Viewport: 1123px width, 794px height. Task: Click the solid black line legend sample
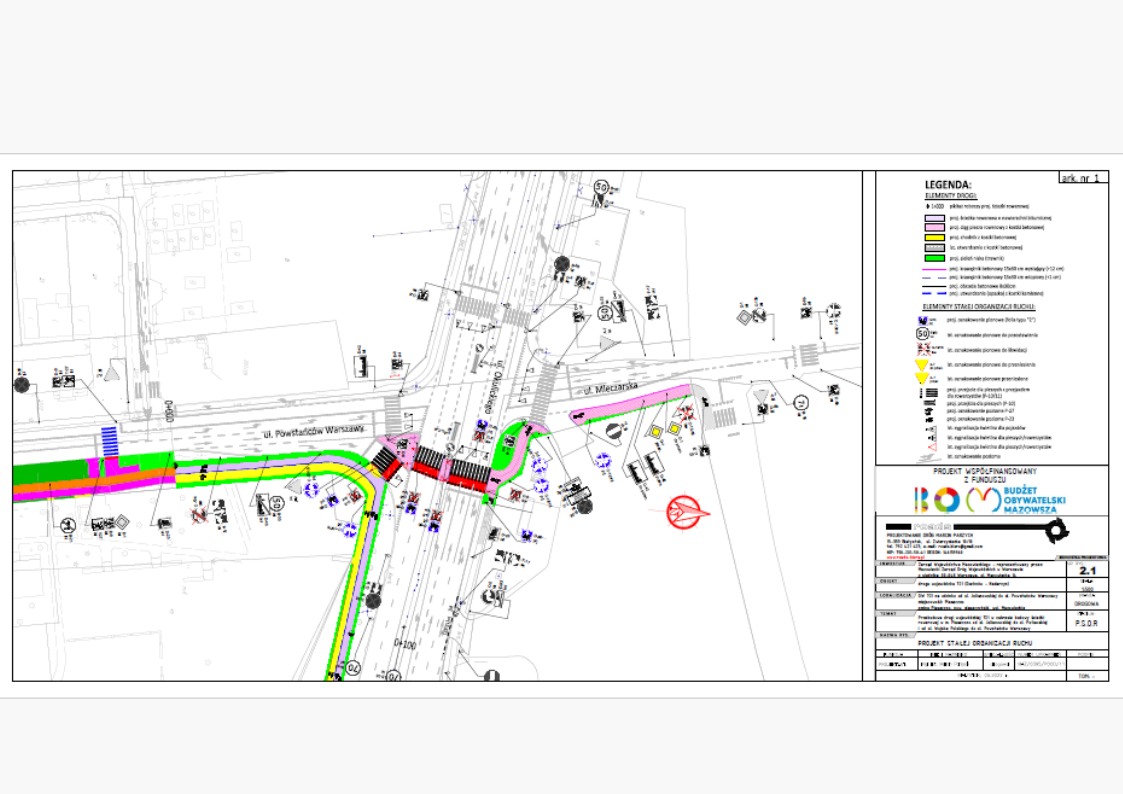point(935,286)
